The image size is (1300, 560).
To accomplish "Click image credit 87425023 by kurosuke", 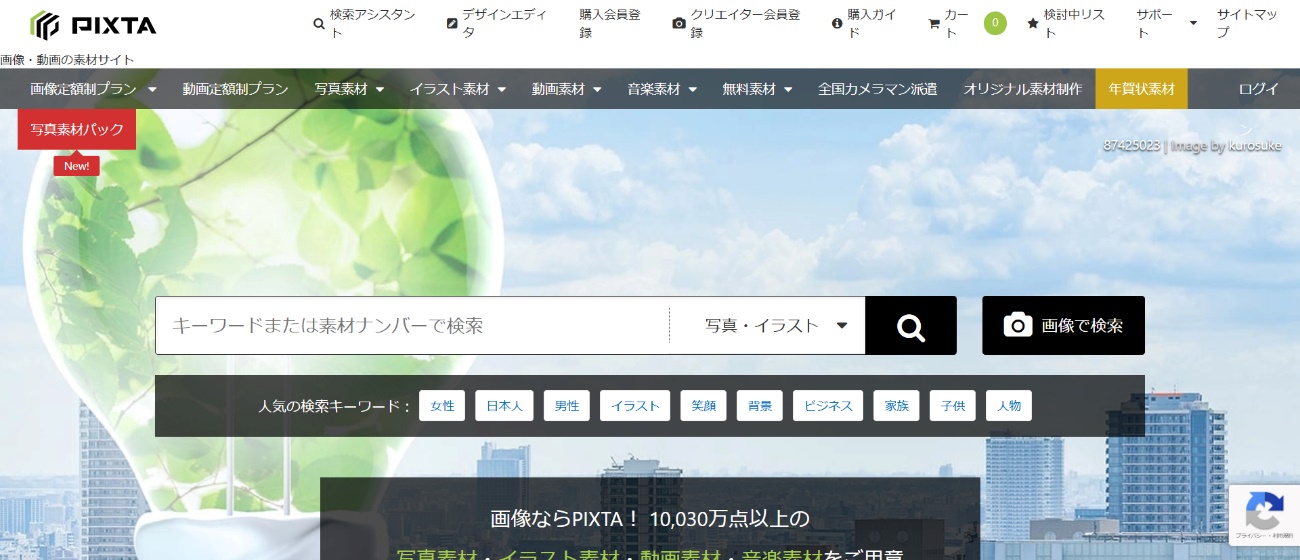I will (1192, 146).
